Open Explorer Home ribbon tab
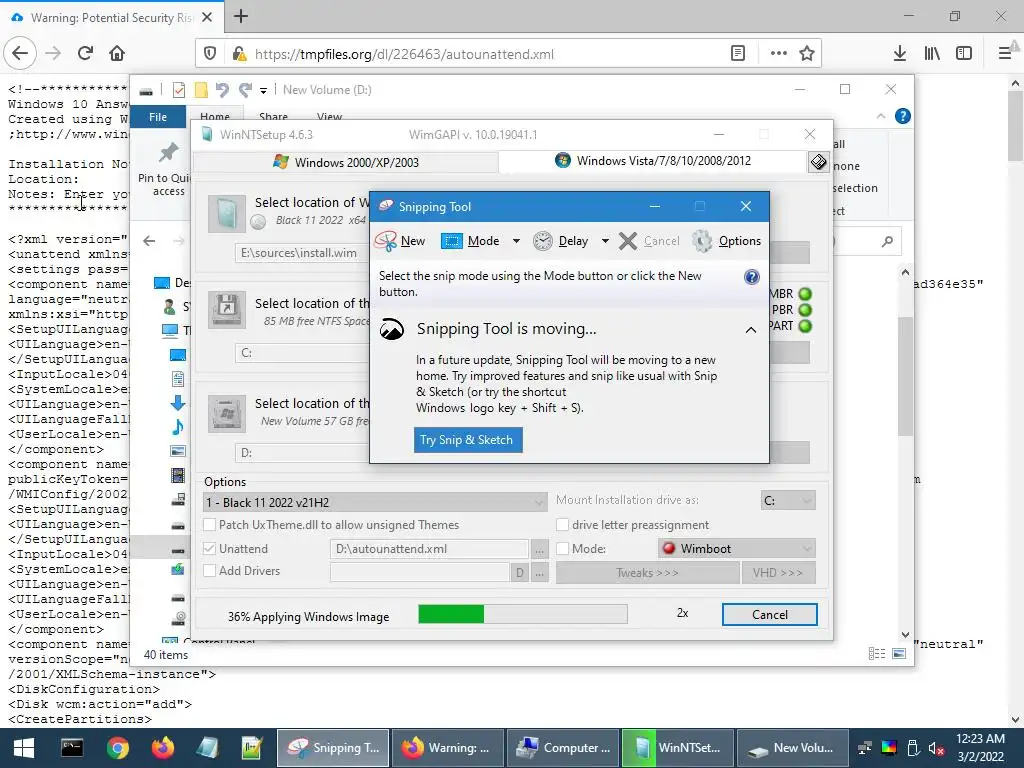 click(215, 116)
